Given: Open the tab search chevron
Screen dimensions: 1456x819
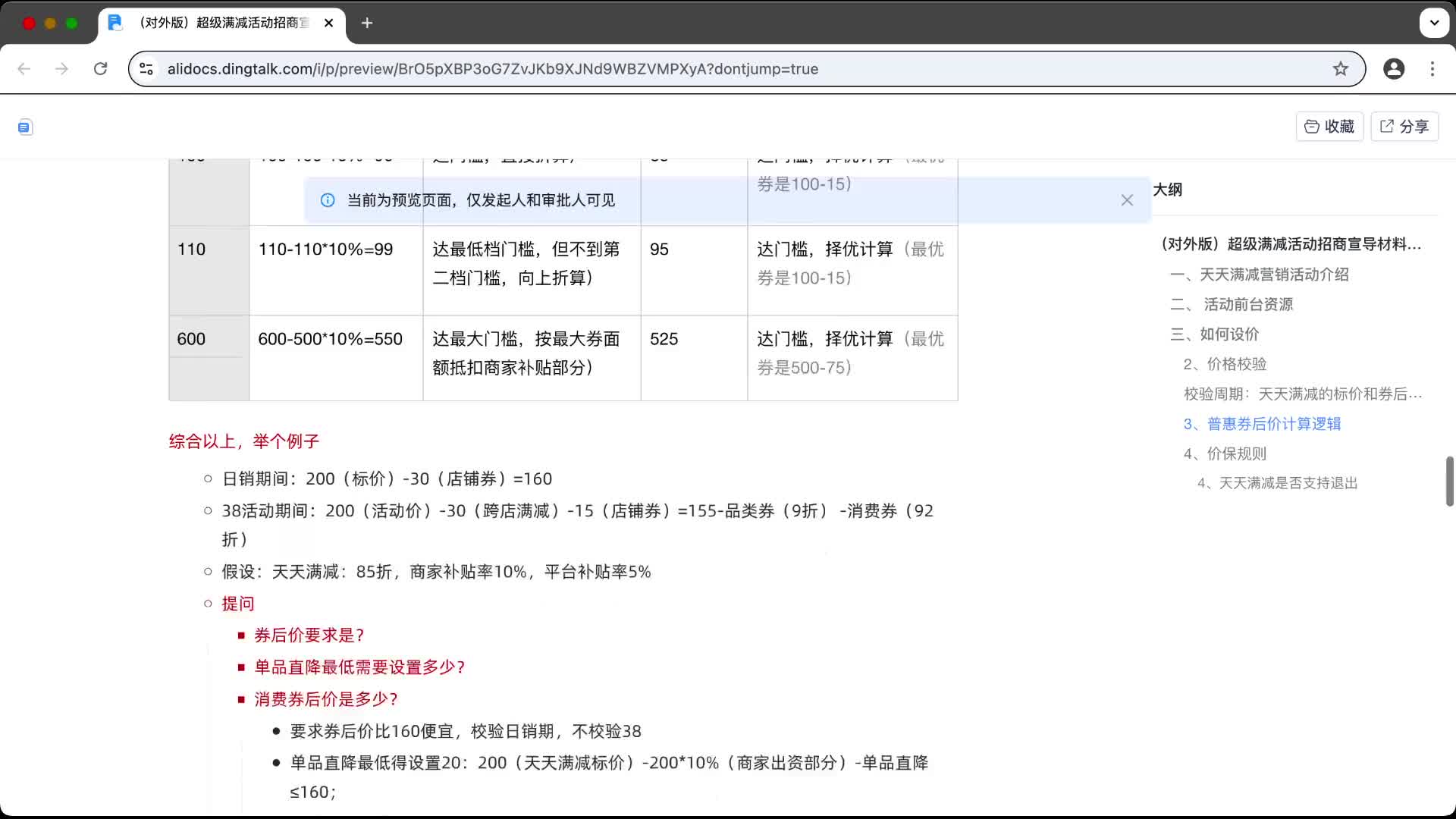Looking at the screenshot, I should 1434,23.
